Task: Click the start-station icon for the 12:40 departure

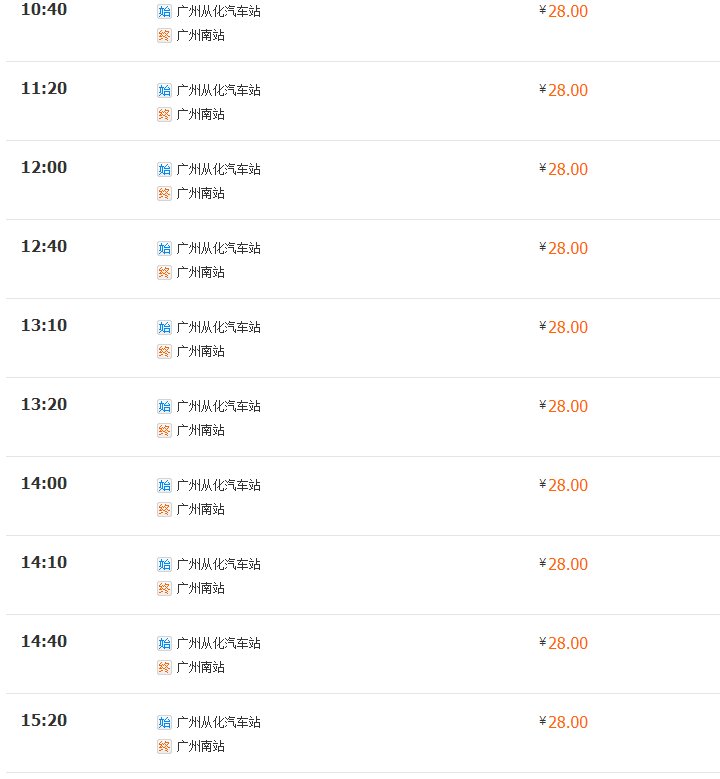Action: tap(164, 248)
